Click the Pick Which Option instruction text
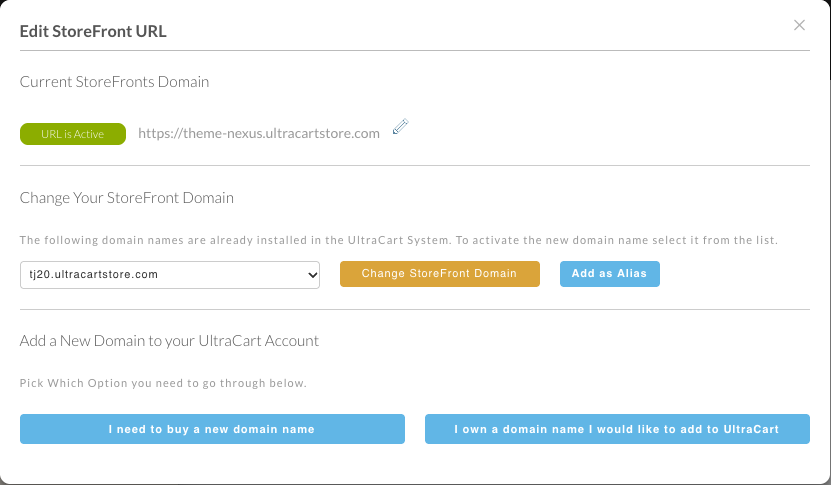Image resolution: width=831 pixels, height=485 pixels. click(163, 383)
